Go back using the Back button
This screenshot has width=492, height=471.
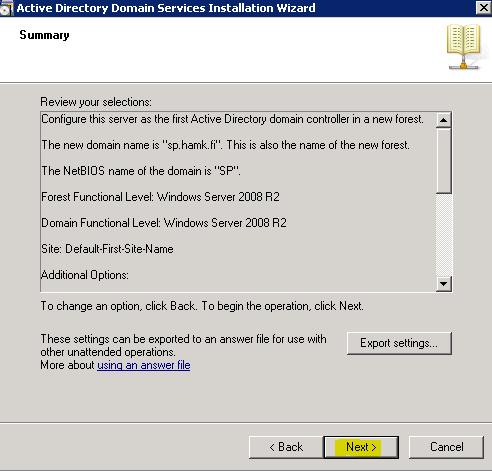(x=286, y=447)
